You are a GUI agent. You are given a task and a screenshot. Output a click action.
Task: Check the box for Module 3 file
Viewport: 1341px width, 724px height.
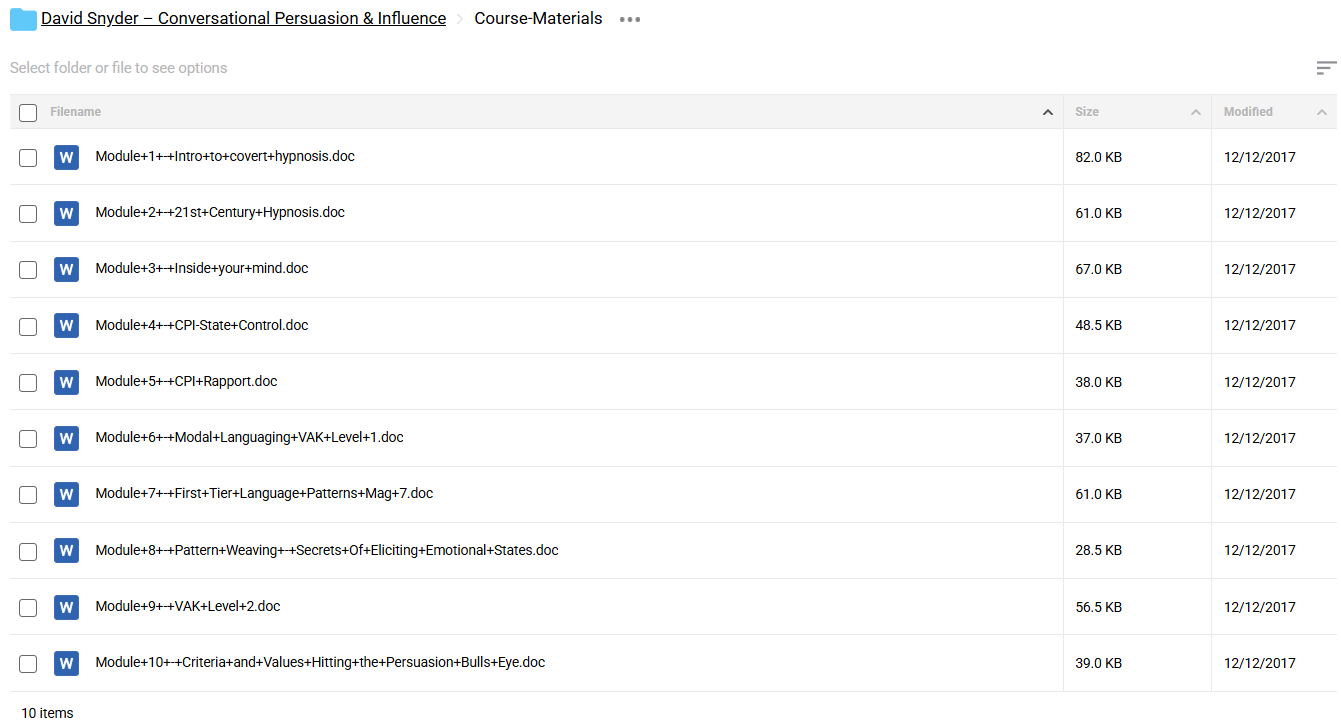28,270
